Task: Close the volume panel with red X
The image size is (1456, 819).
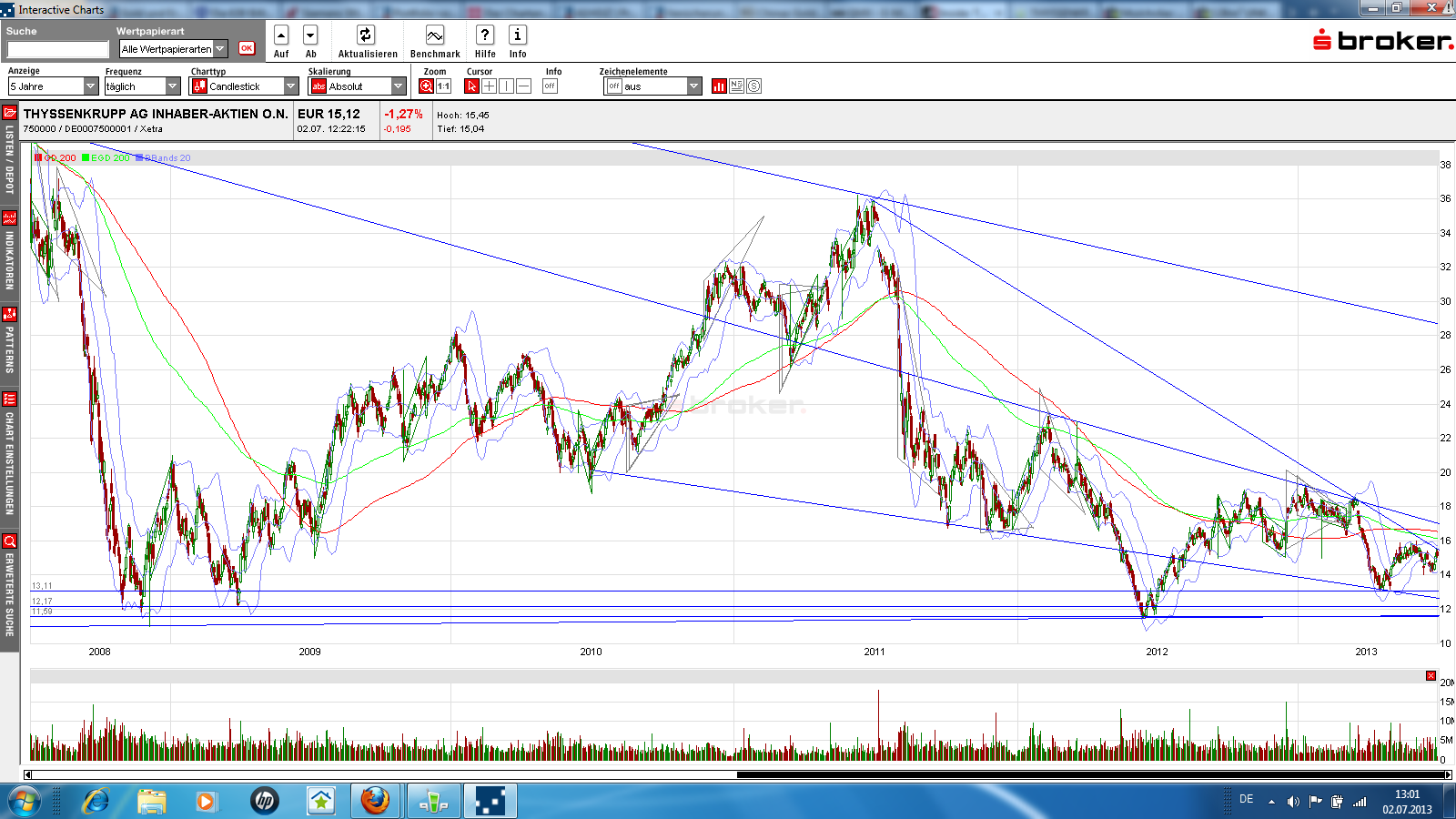Action: point(1431,676)
